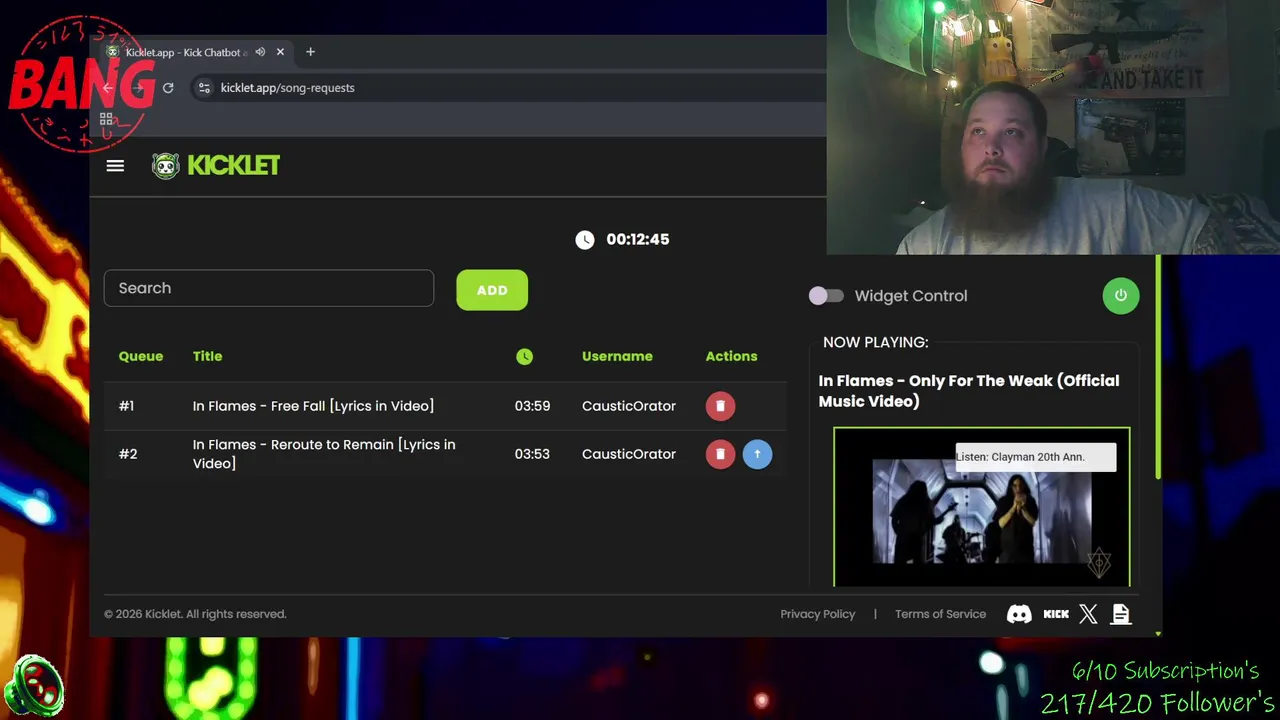Image resolution: width=1280 pixels, height=720 pixels.
Task: Click the 00:12:45 timer text
Action: click(x=638, y=239)
